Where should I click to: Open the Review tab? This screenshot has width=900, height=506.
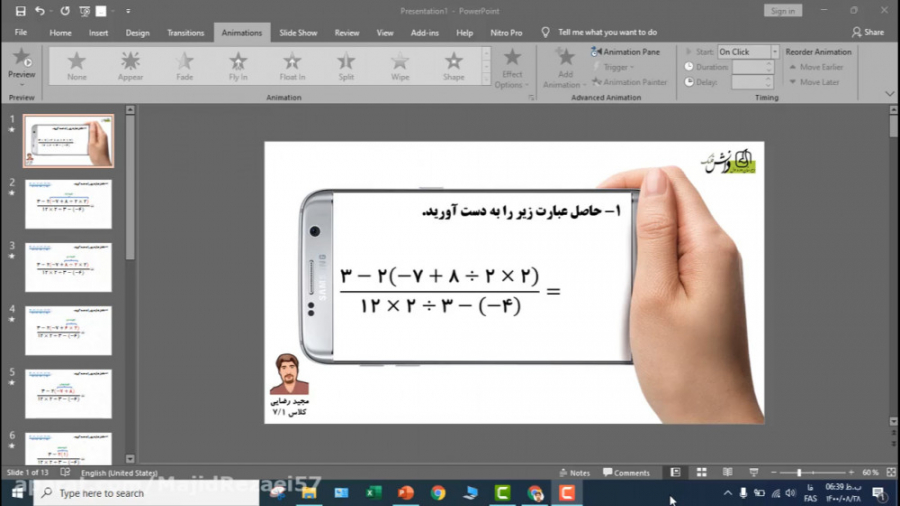click(x=347, y=33)
